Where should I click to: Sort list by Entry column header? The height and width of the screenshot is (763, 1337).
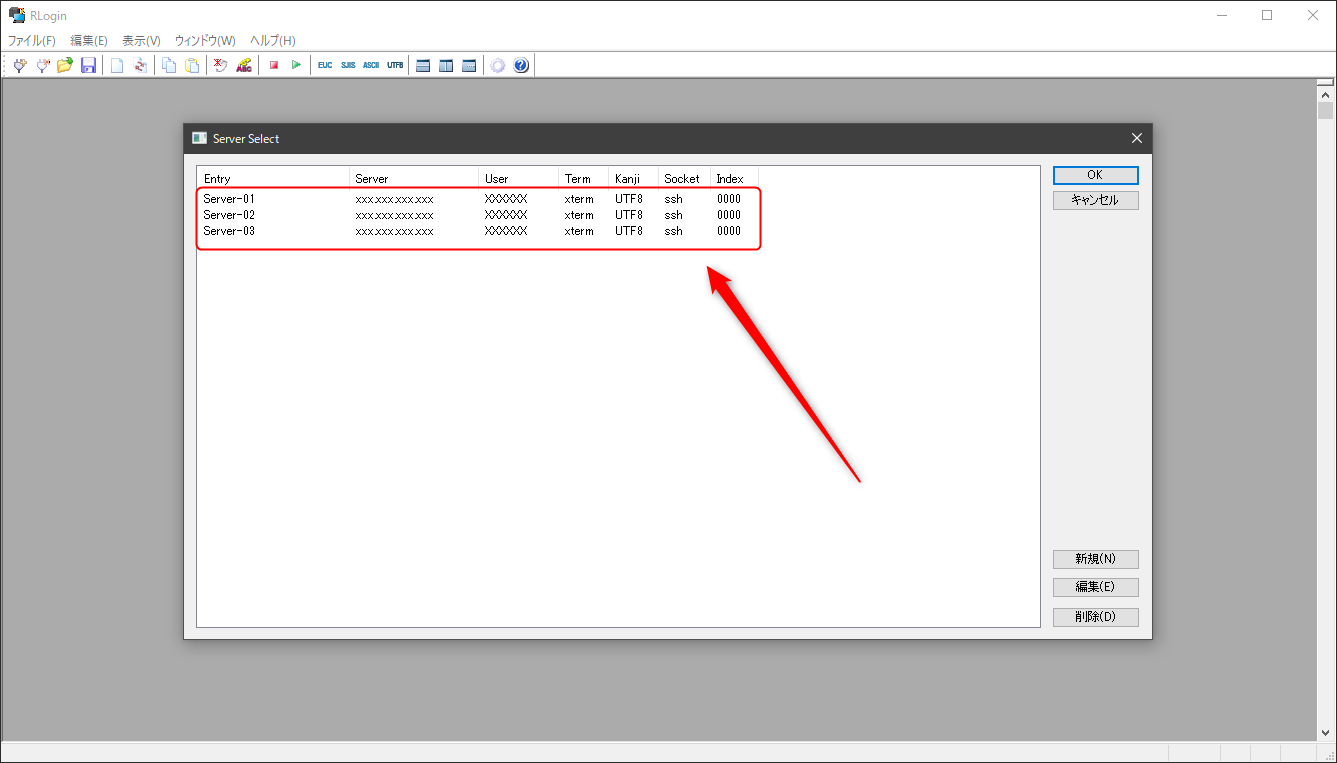[272, 179]
